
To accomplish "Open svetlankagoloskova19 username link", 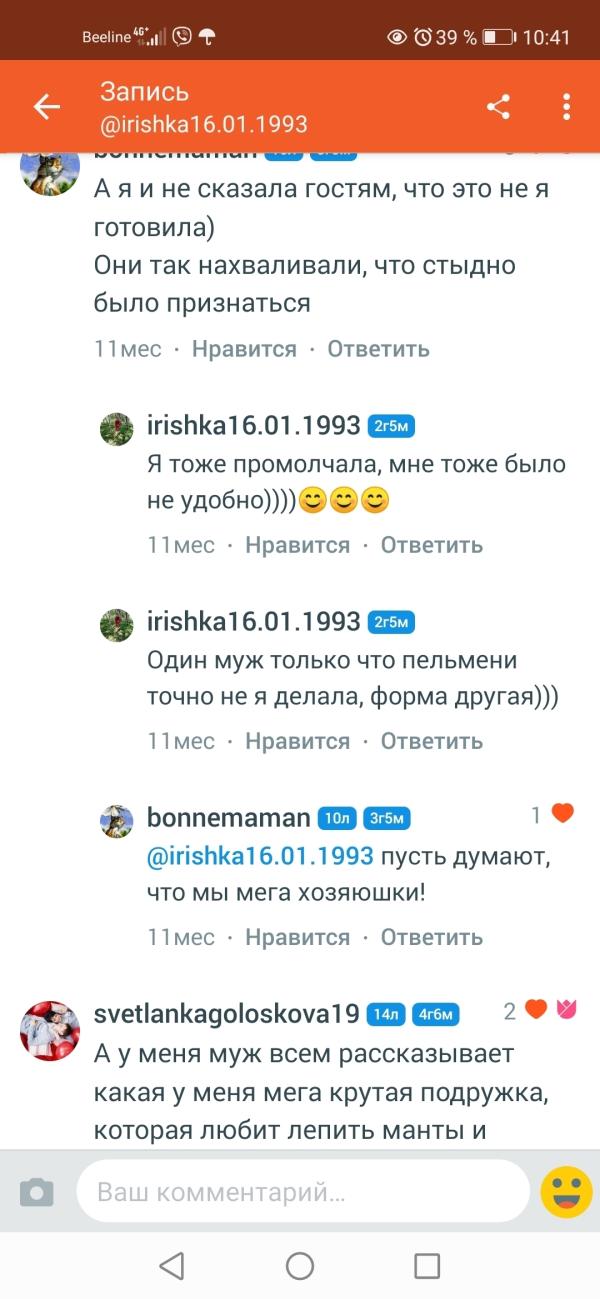I will [226, 1013].
